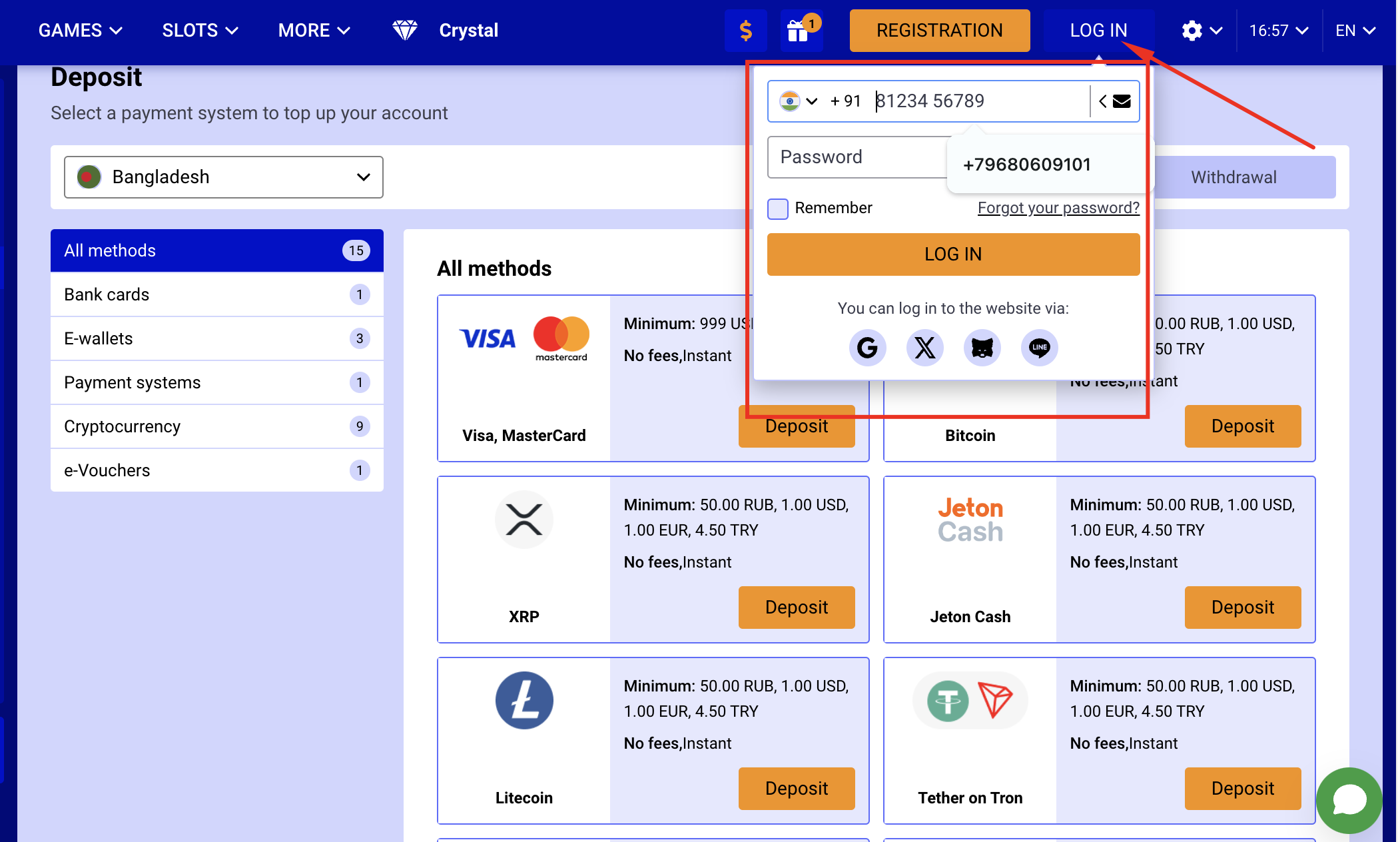Click the orange LOG IN button
This screenshot has height=842, width=1400.
(x=954, y=253)
